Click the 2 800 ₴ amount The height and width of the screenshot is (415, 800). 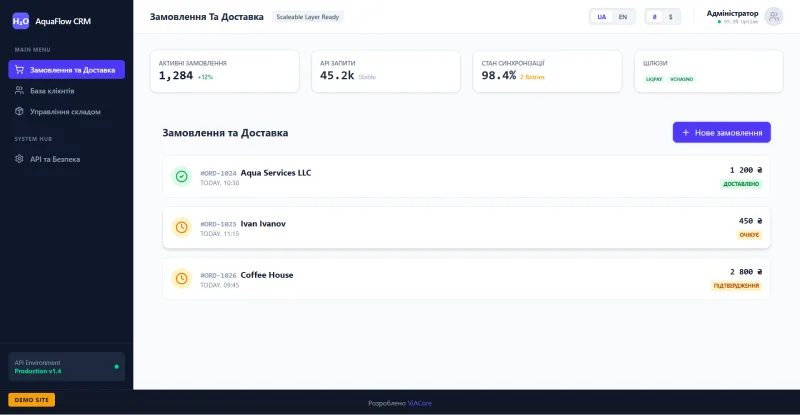tap(746, 272)
